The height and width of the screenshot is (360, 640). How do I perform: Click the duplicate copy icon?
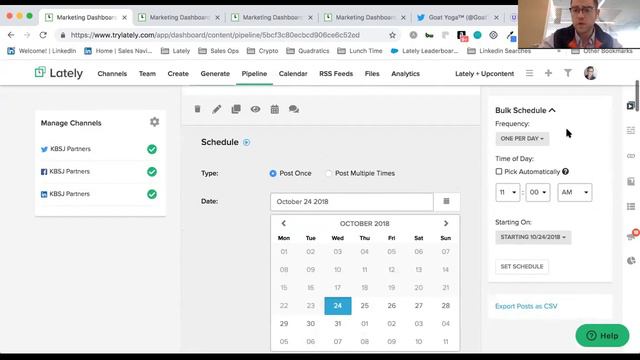click(x=236, y=109)
